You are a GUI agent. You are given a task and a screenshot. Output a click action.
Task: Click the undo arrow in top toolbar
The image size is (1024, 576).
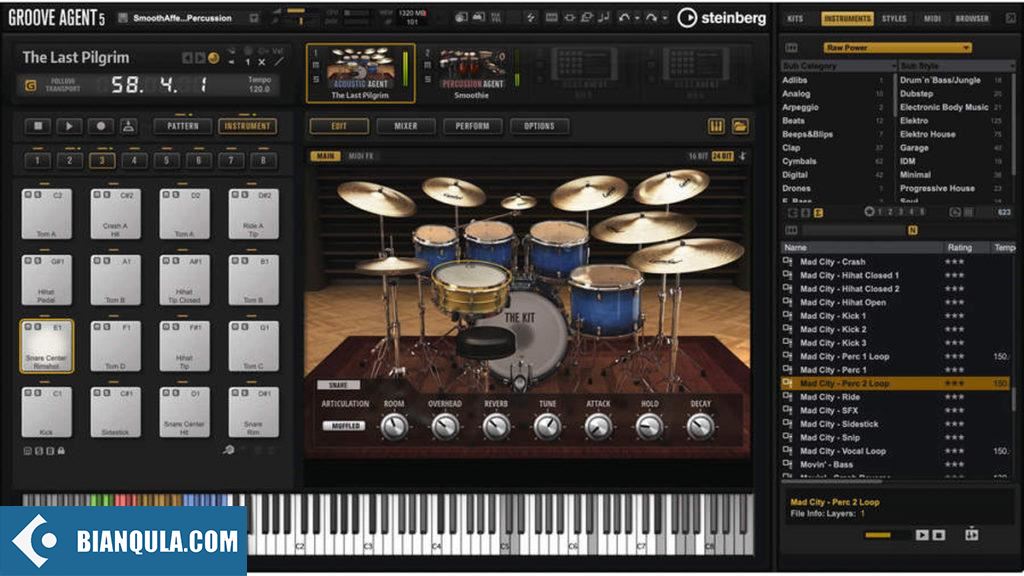(624, 18)
